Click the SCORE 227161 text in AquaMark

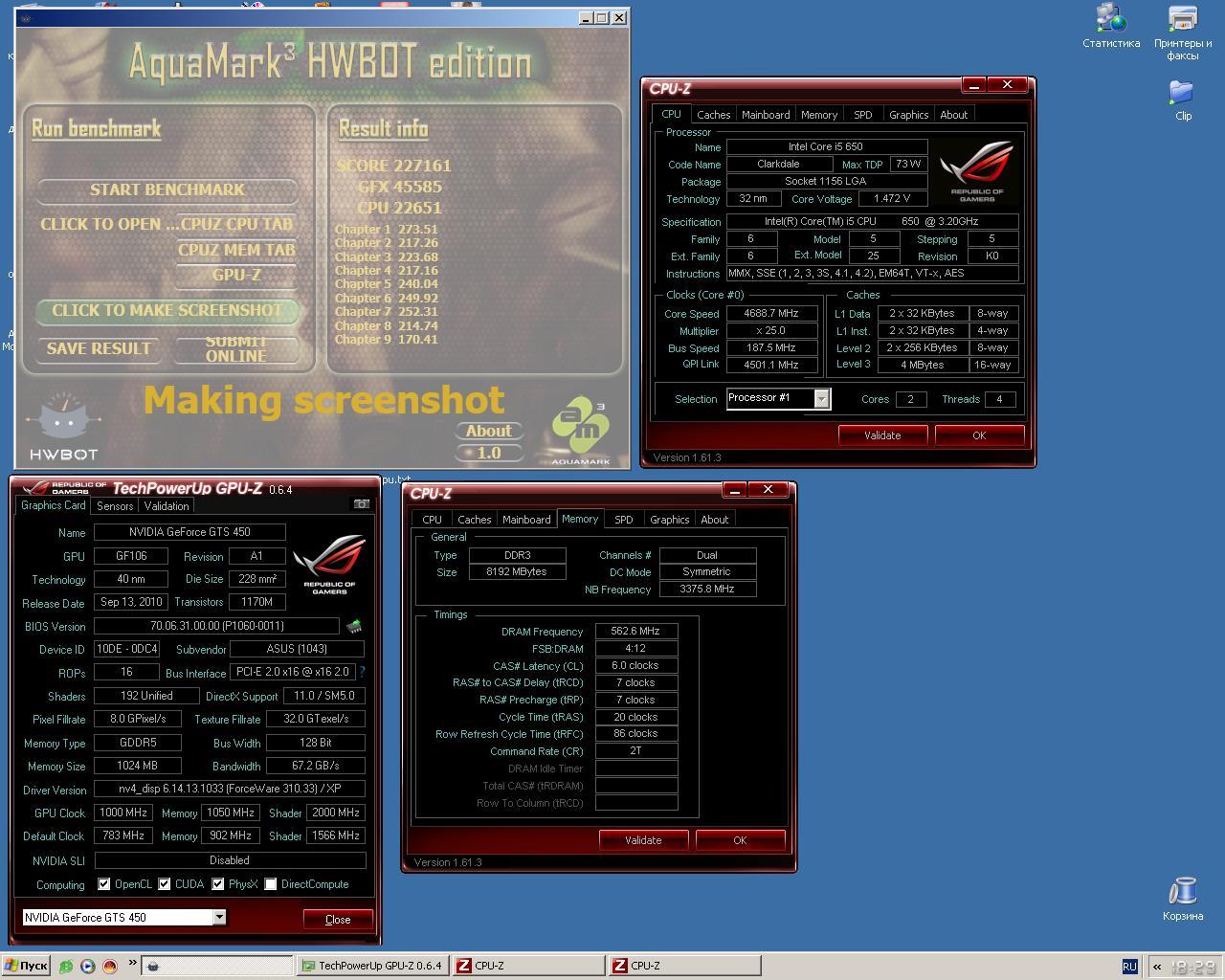click(x=393, y=166)
